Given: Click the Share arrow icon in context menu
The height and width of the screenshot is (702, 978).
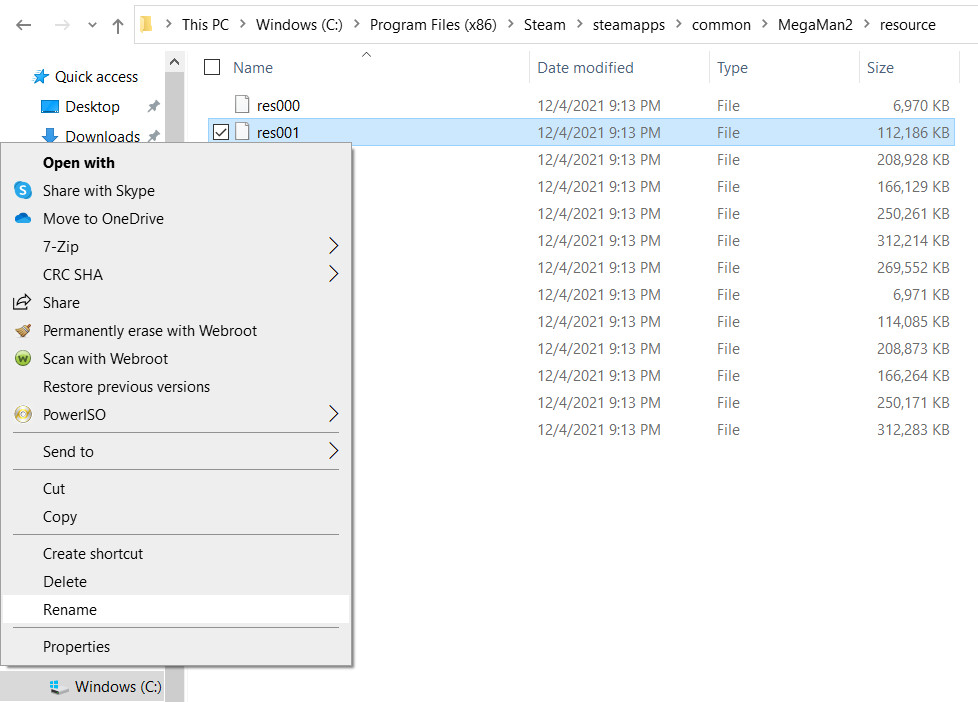Looking at the screenshot, I should click(x=23, y=303).
